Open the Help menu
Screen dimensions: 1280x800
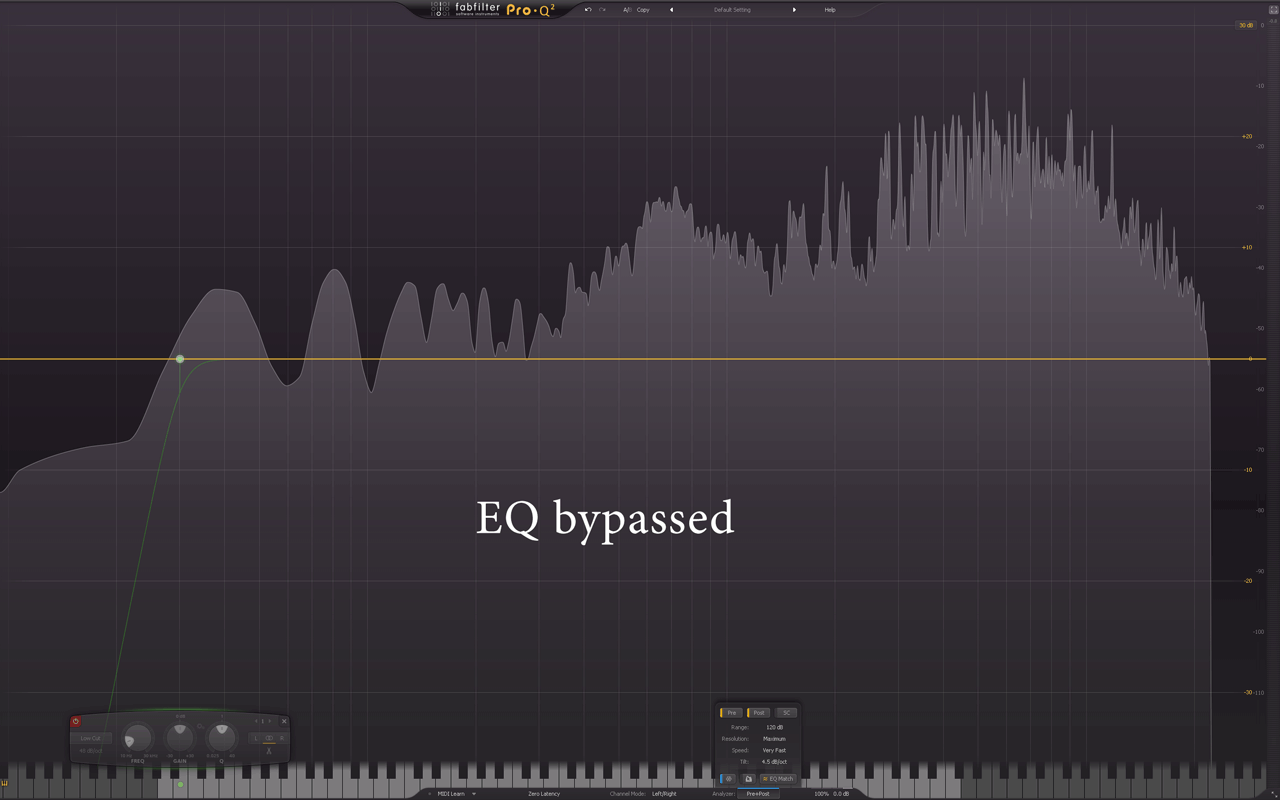[x=829, y=10]
